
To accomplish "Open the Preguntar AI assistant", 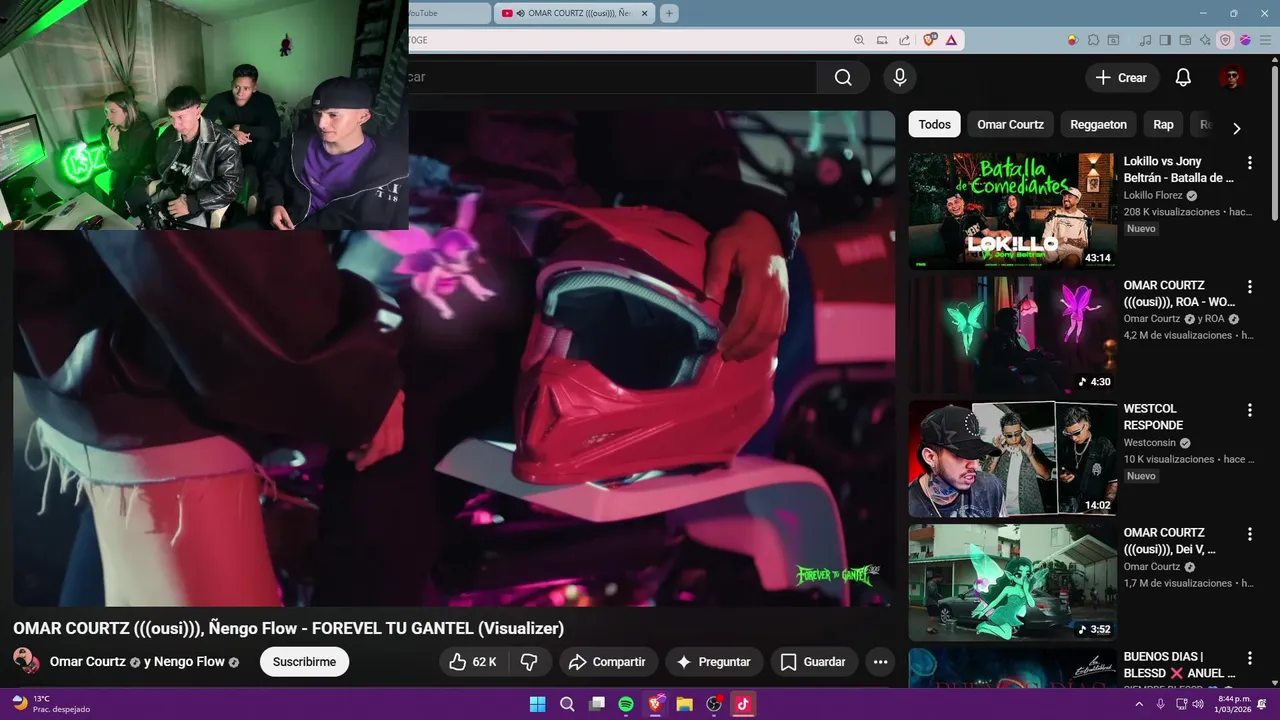I will click(713, 662).
